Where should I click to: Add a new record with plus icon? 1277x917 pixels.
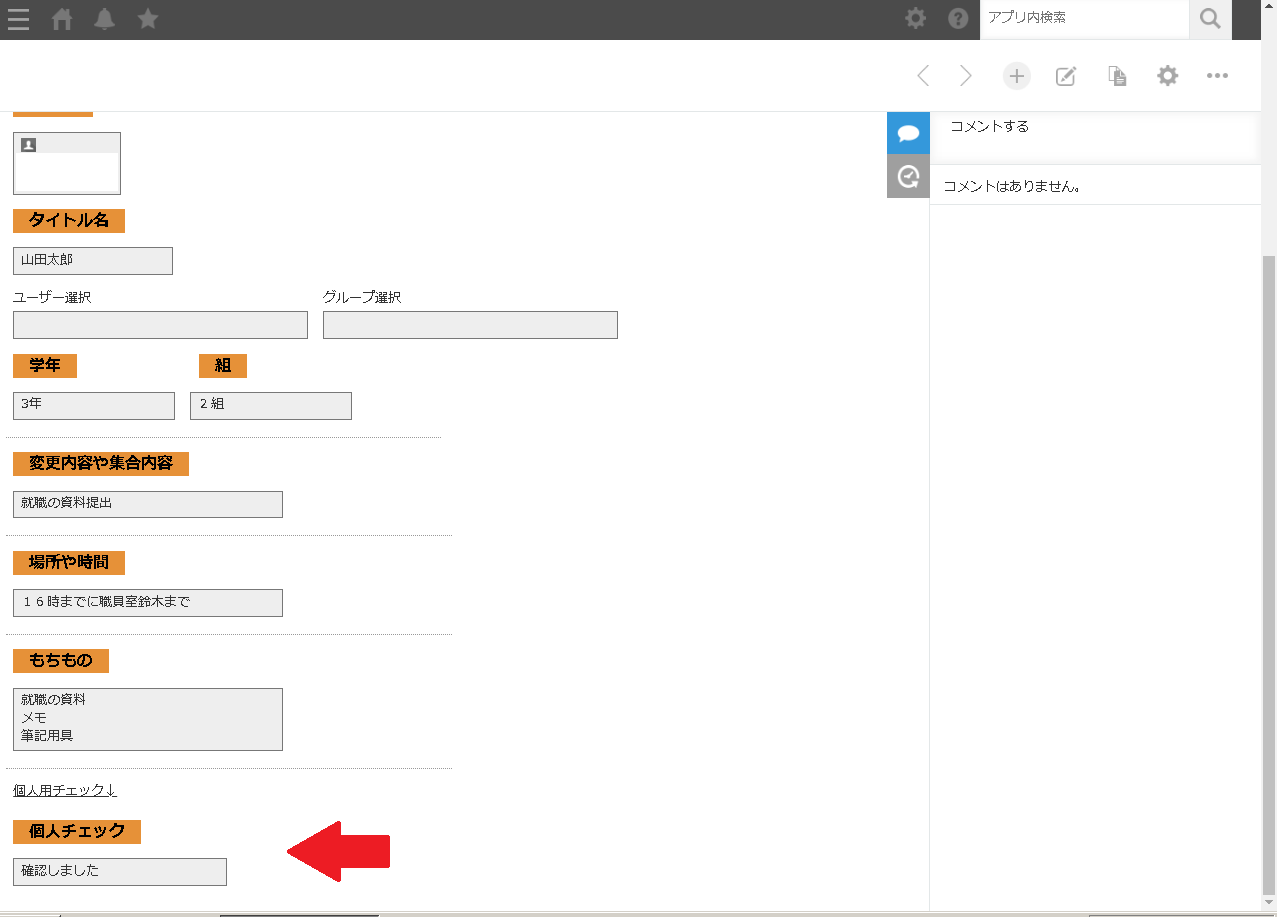(1017, 76)
